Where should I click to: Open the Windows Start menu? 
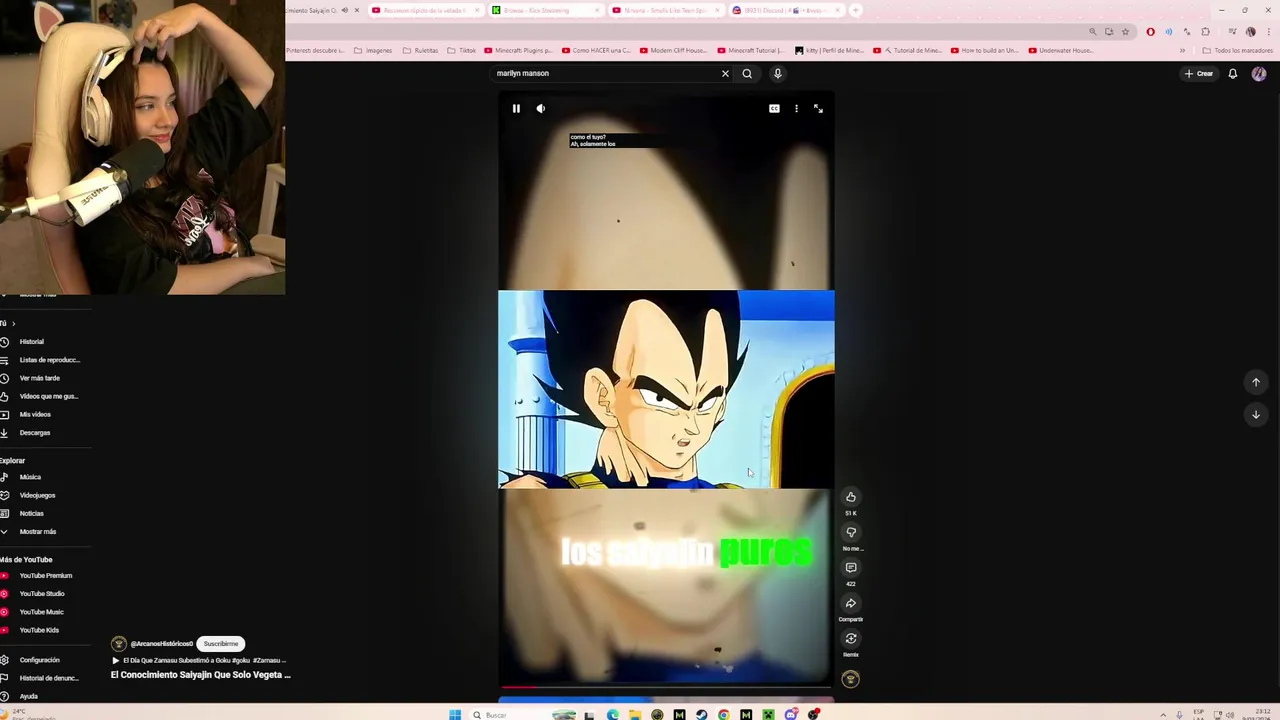455,714
